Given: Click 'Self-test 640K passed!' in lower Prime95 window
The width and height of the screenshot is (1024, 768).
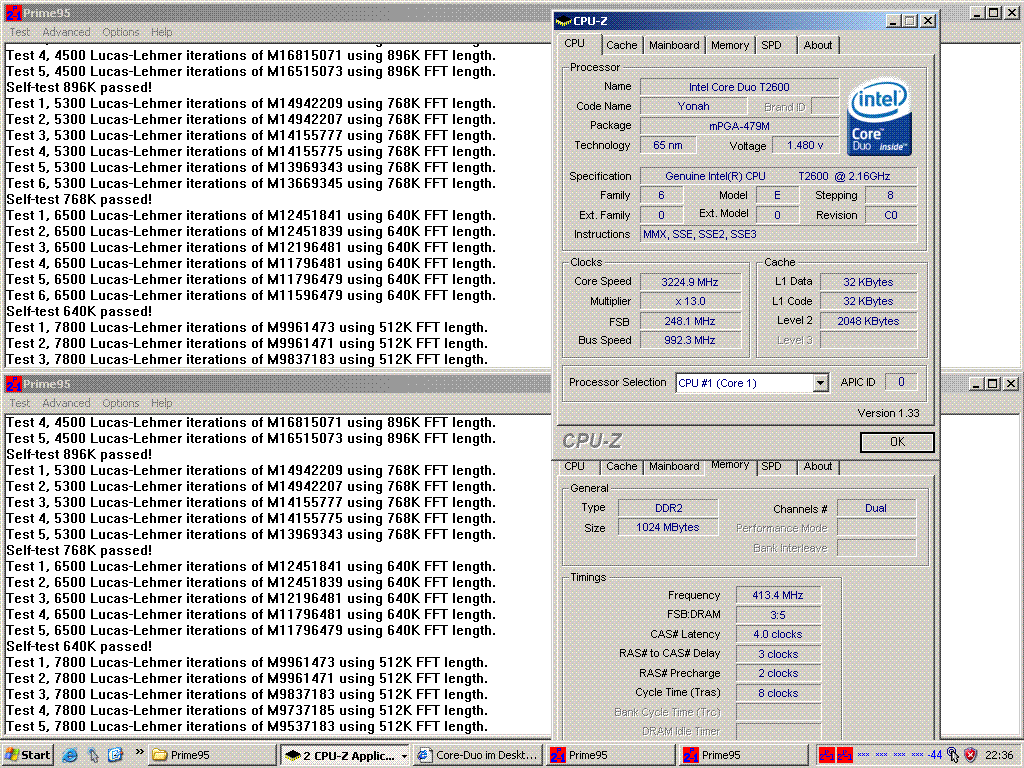Looking at the screenshot, I should pyautogui.click(x=78, y=647).
